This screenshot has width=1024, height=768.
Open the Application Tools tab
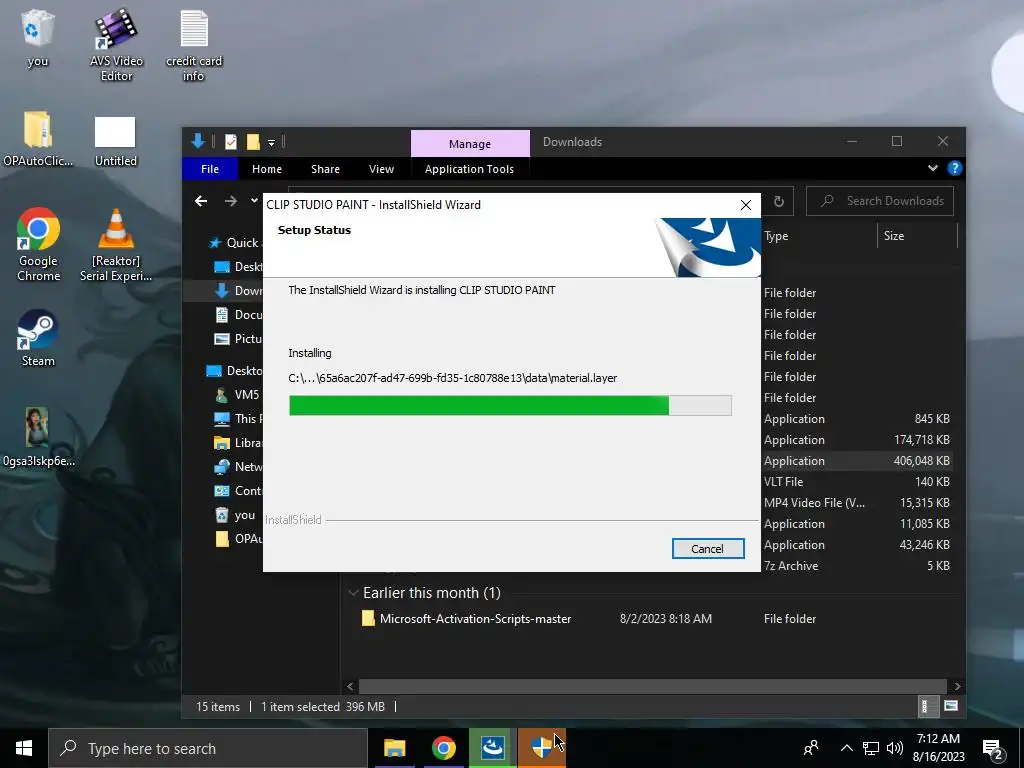coord(469,169)
